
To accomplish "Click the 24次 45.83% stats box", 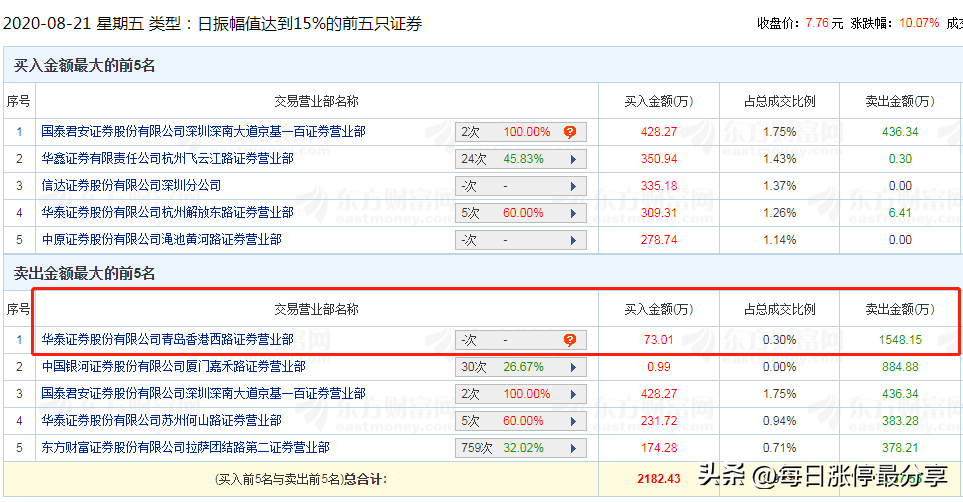I will tap(521, 159).
